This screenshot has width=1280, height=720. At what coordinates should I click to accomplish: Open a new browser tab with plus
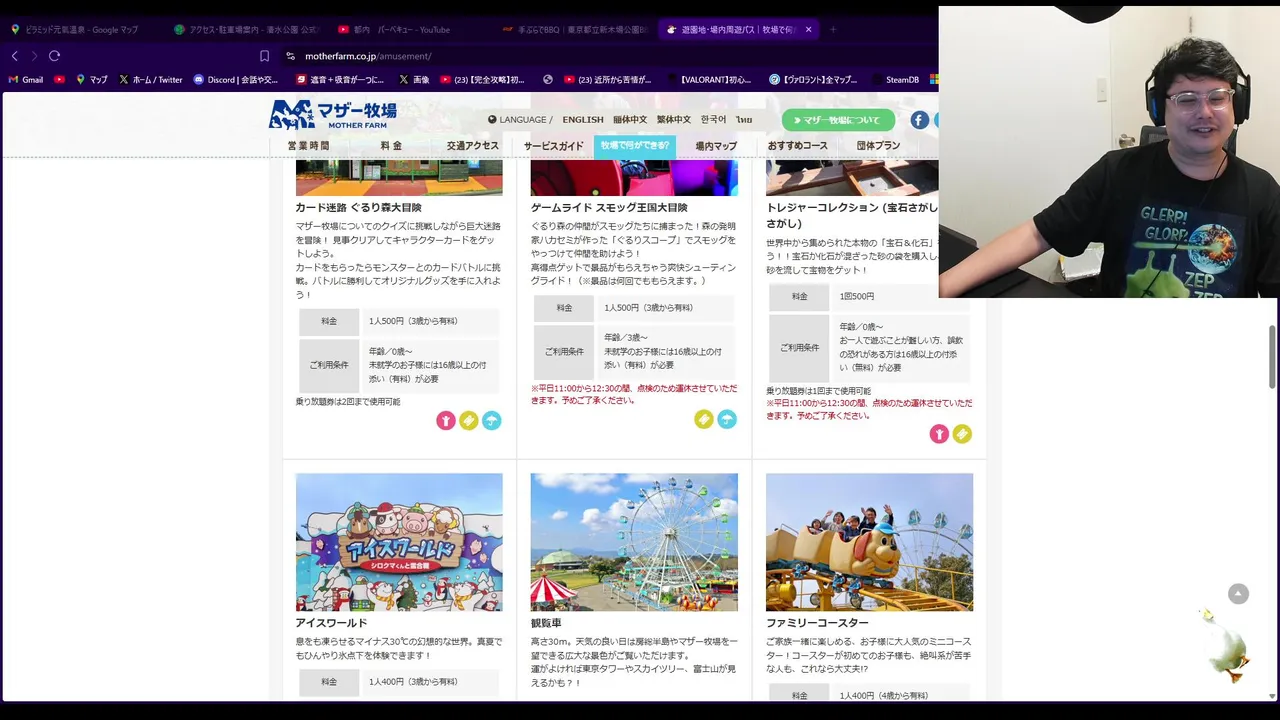[833, 29]
